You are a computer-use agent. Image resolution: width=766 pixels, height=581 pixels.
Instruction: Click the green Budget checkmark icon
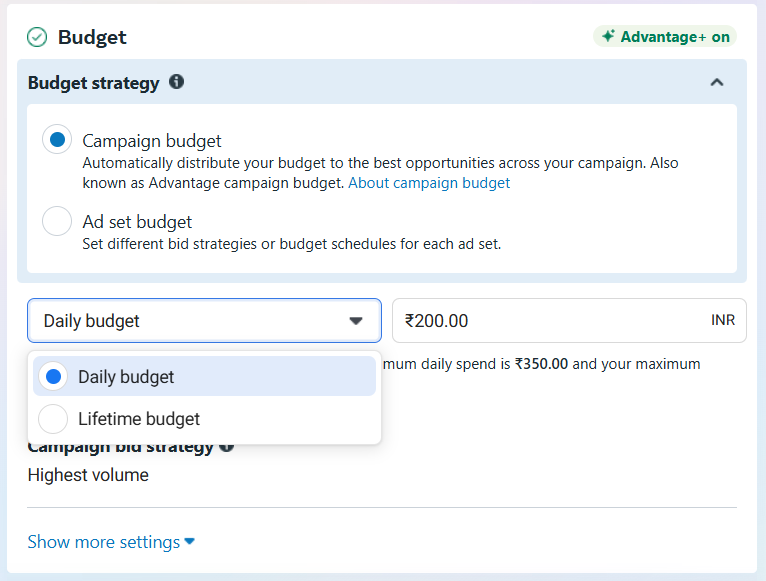(x=37, y=37)
